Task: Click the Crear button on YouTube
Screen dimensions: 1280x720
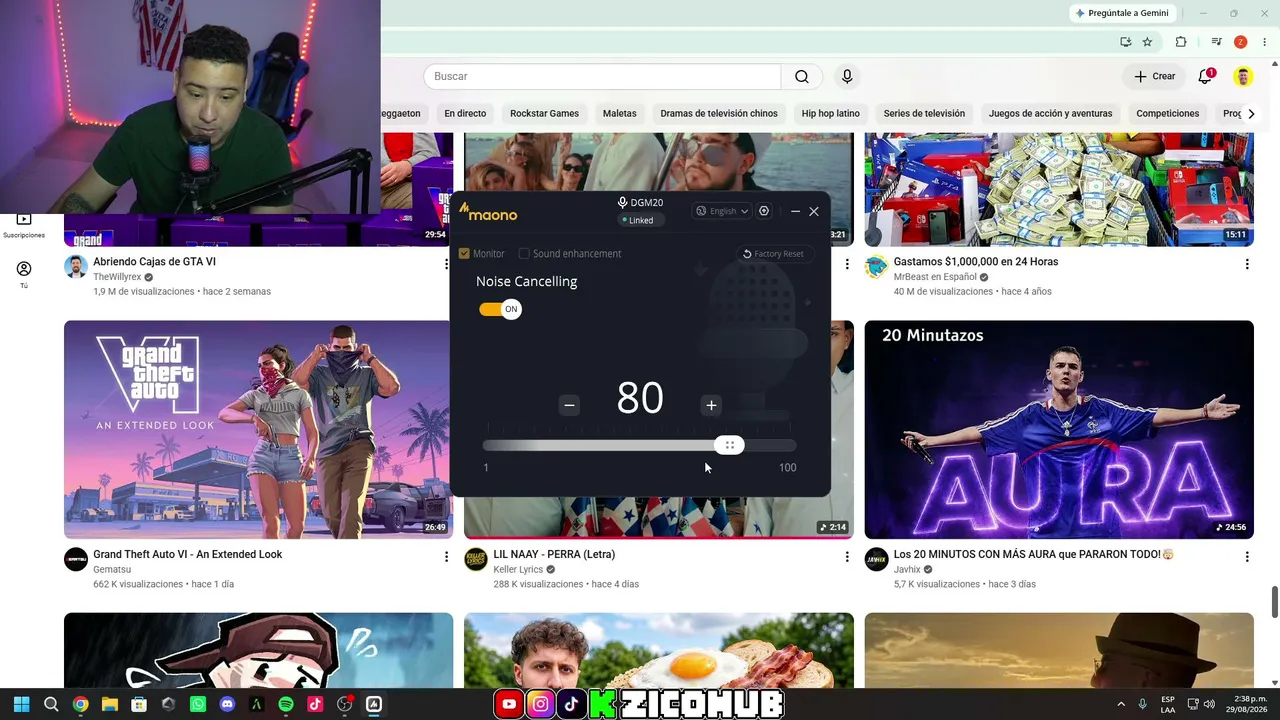Action: pos(1154,76)
